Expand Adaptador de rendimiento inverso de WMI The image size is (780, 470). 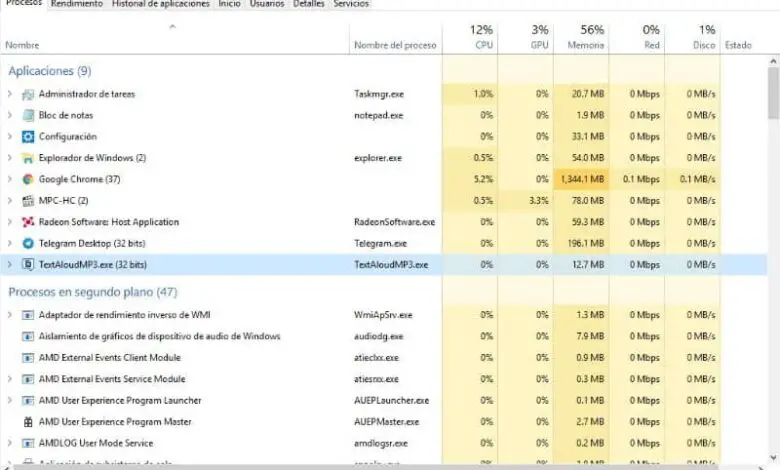(x=9, y=315)
